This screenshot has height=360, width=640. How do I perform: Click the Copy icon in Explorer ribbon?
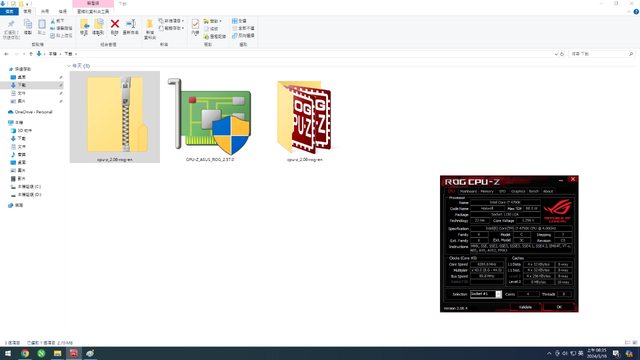pyautogui.click(x=28, y=27)
